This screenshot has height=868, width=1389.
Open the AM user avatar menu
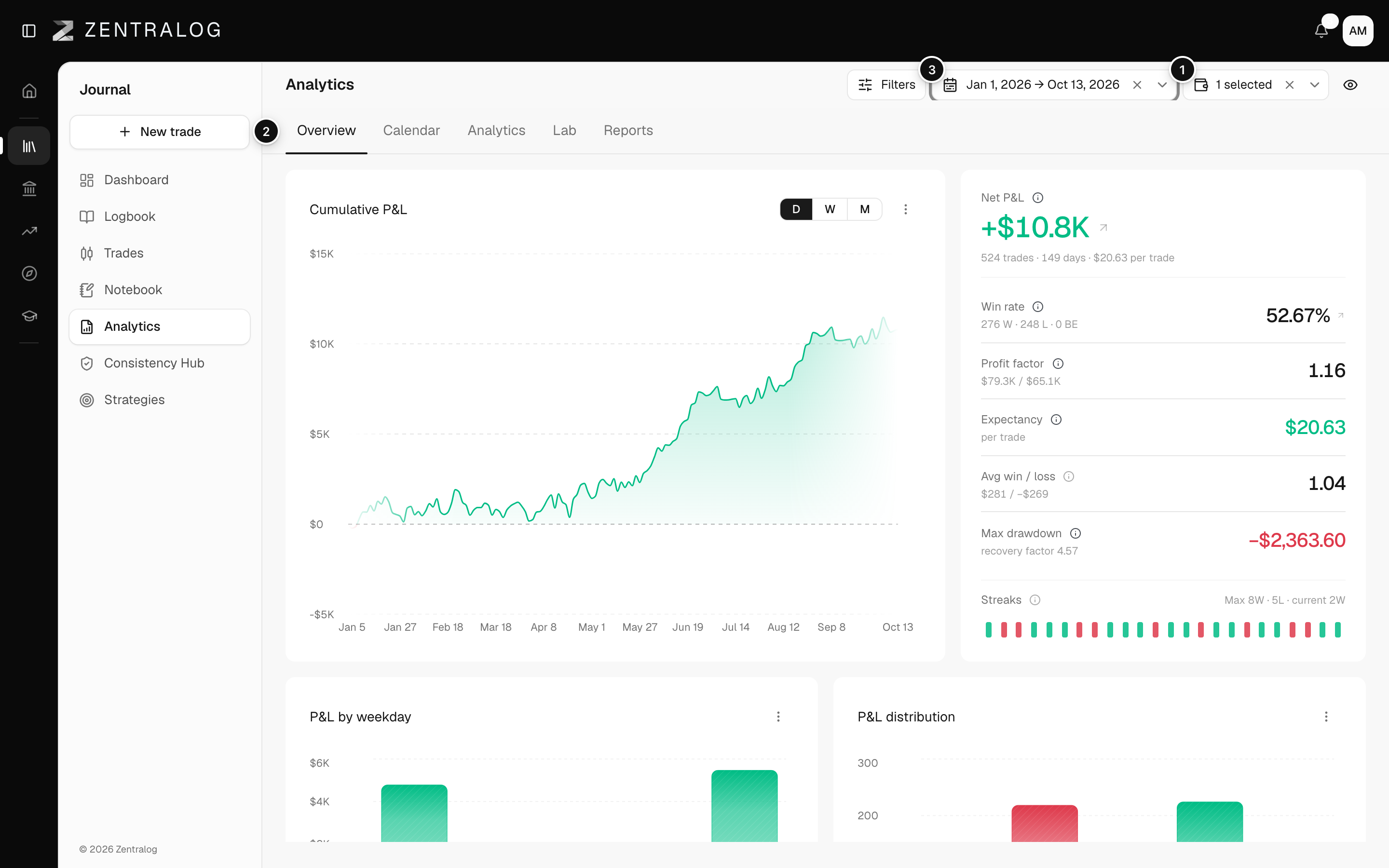tap(1358, 30)
